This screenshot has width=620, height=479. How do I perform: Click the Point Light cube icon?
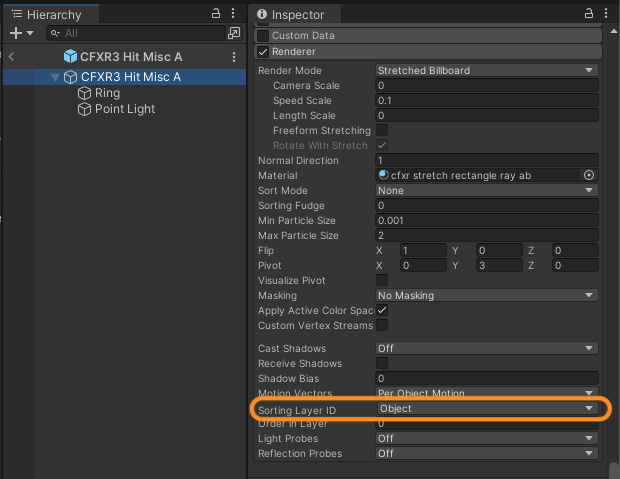[x=84, y=109]
